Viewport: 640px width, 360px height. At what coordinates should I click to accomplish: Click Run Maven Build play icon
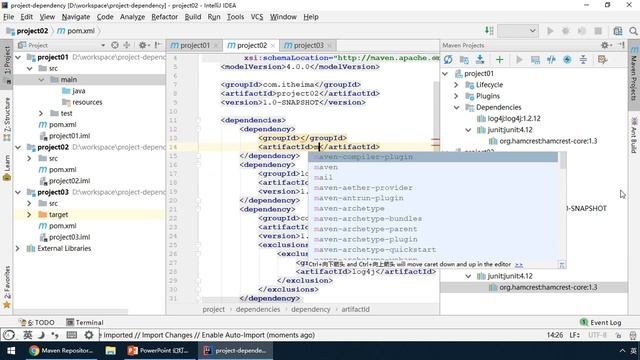pyautogui.click(x=519, y=60)
